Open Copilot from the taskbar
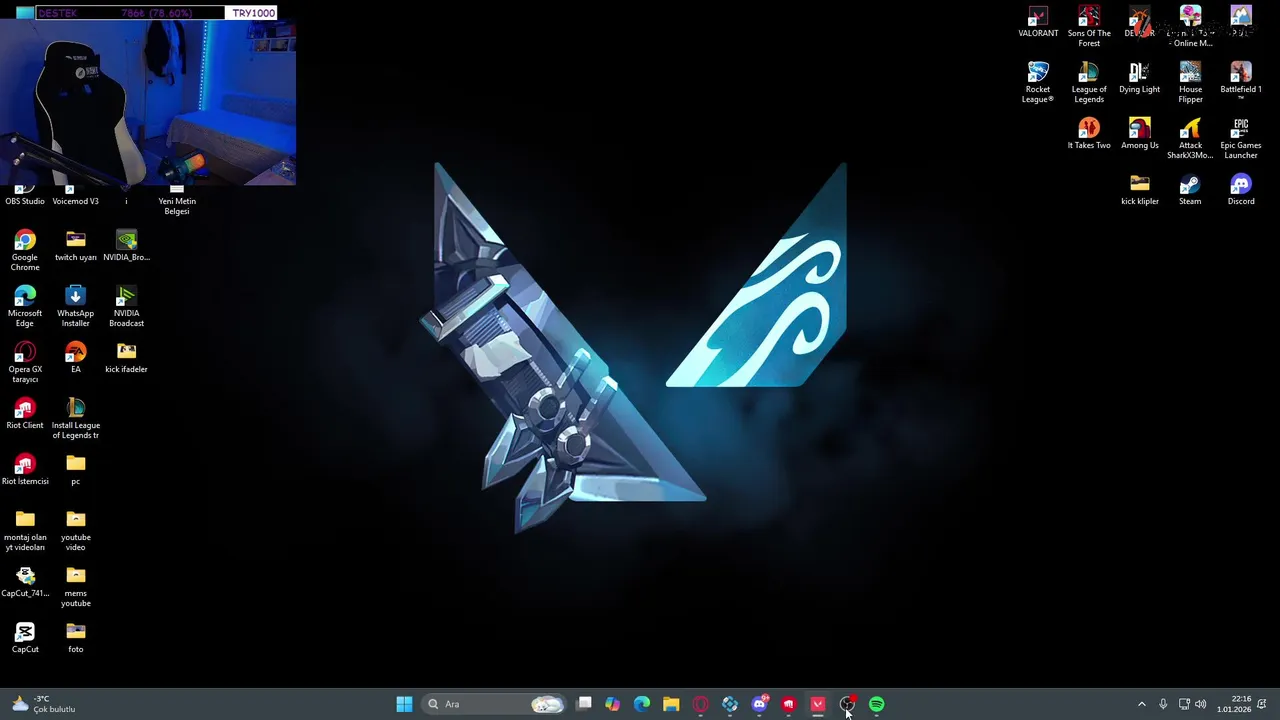This screenshot has width=1280, height=720. [x=612, y=704]
